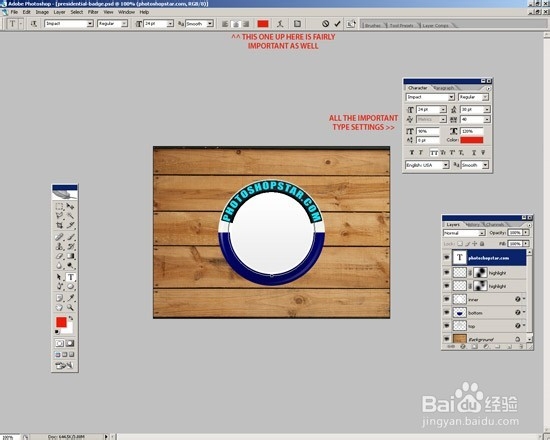Open anti-aliasing dropdown in options bar
This screenshot has width=550, height=440.
point(210,24)
